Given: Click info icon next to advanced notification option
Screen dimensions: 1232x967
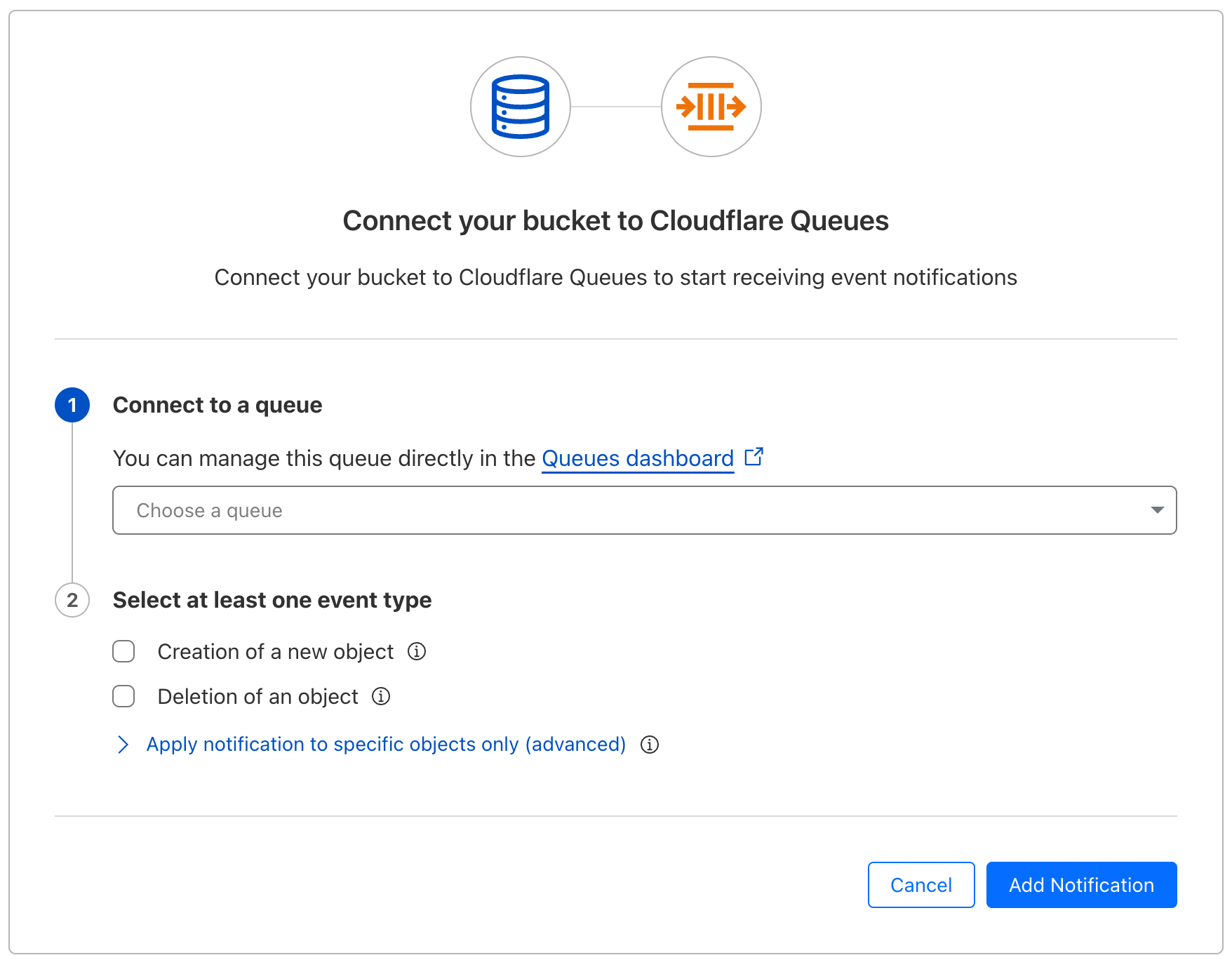Looking at the screenshot, I should click(x=650, y=745).
